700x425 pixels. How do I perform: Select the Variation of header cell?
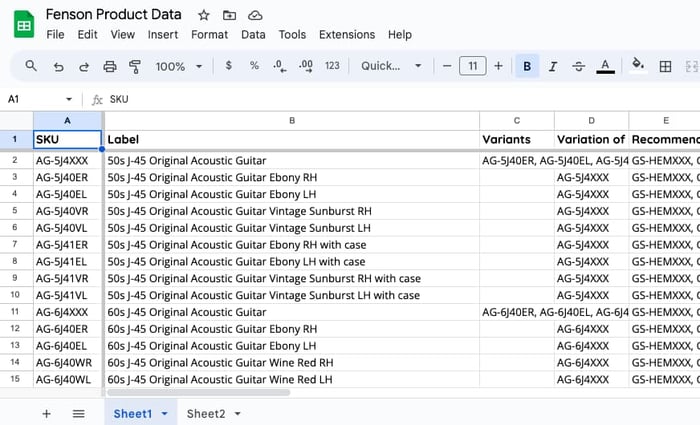[592, 140]
